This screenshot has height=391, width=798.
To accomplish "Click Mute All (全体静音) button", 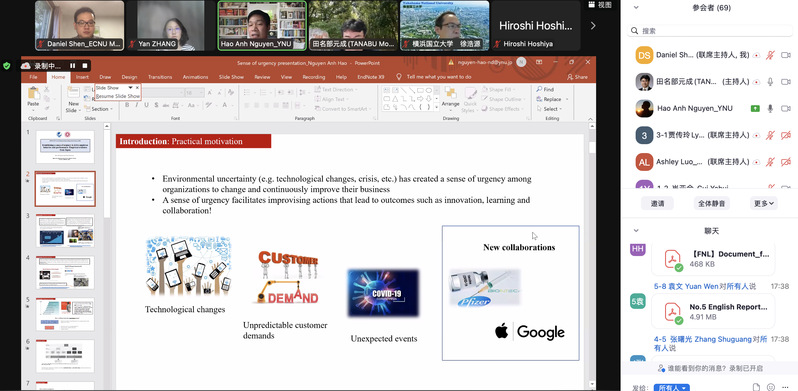I will pyautogui.click(x=711, y=203).
